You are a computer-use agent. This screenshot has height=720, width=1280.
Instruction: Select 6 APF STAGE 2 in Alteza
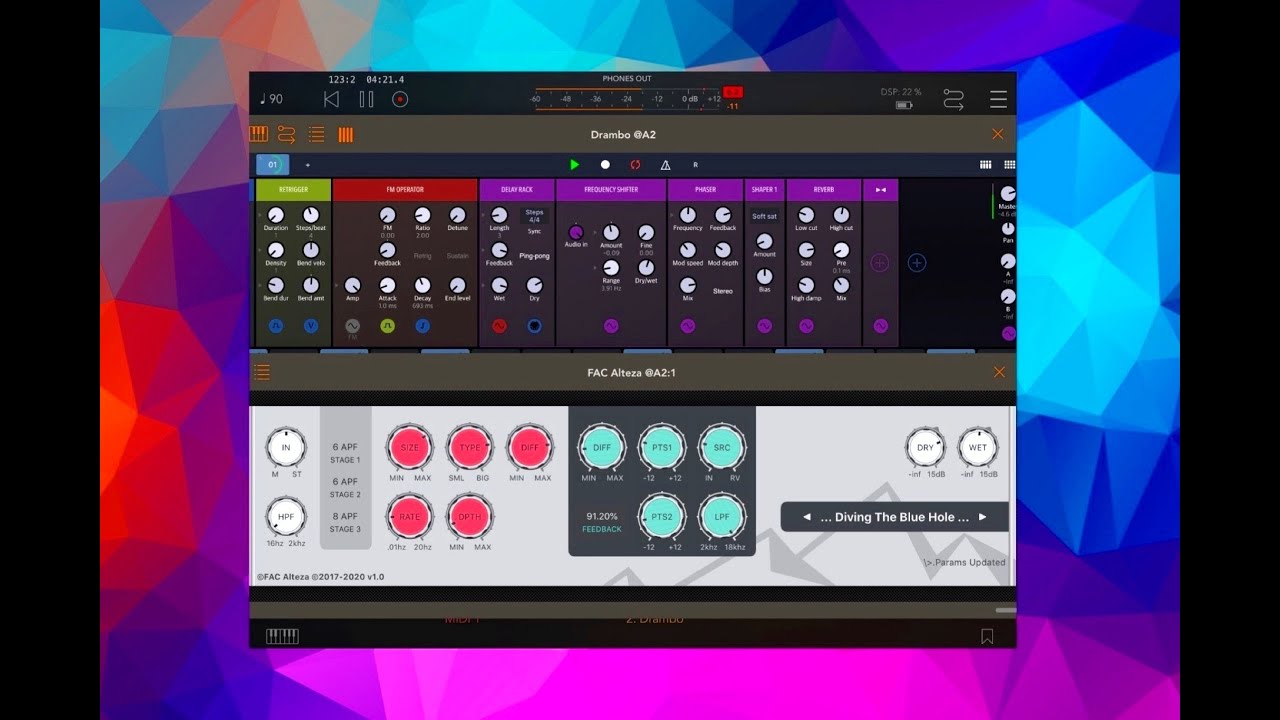click(345, 487)
